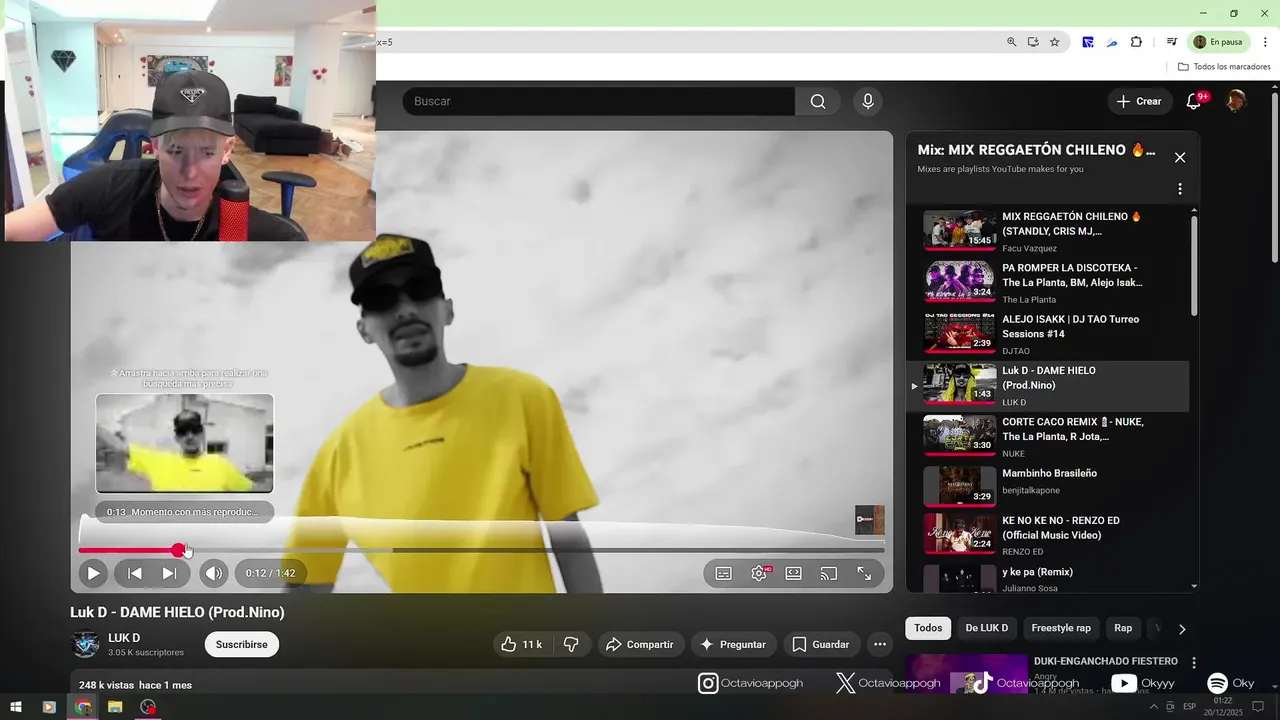Screen dimensions: 1280x720
Task: Show hidden system tray icons
Action: (x=1154, y=707)
